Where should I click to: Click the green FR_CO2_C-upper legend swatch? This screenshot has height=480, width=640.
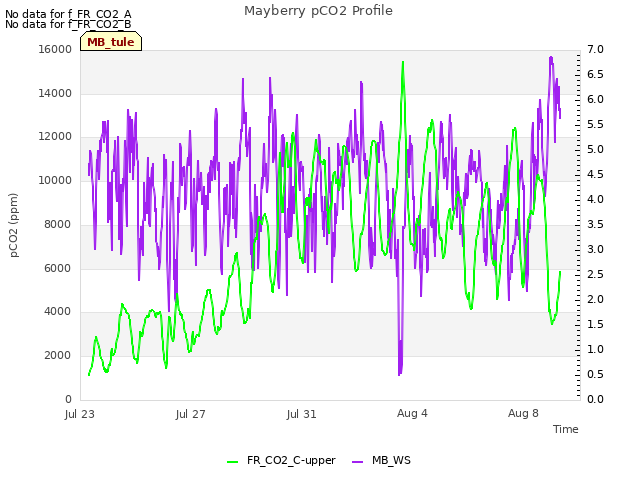pyautogui.click(x=232, y=462)
